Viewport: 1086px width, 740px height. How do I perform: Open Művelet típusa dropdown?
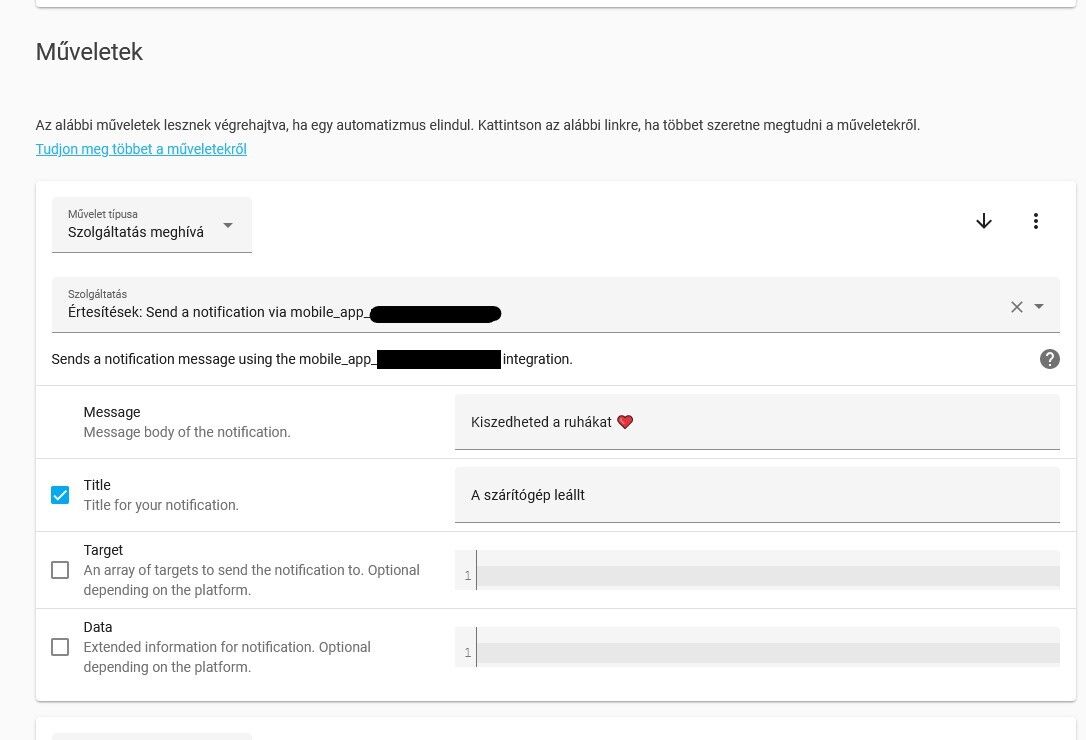click(152, 225)
